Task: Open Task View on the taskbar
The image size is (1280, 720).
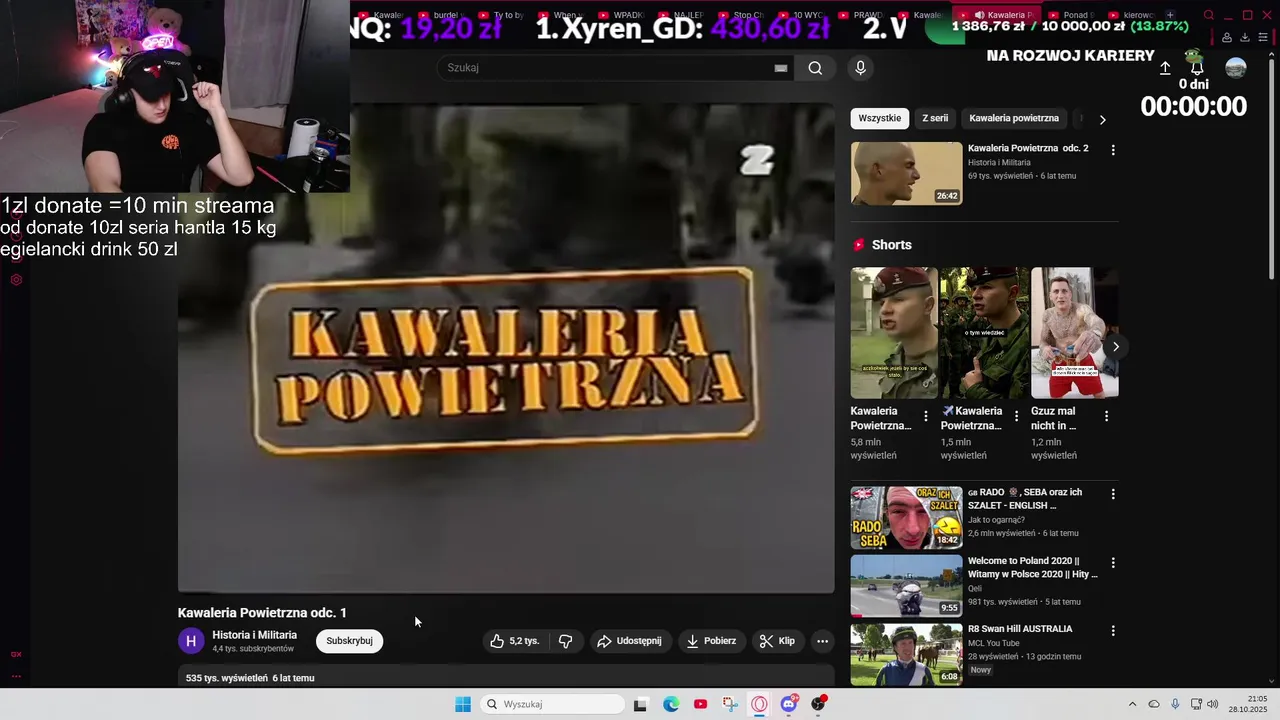Action: click(641, 704)
